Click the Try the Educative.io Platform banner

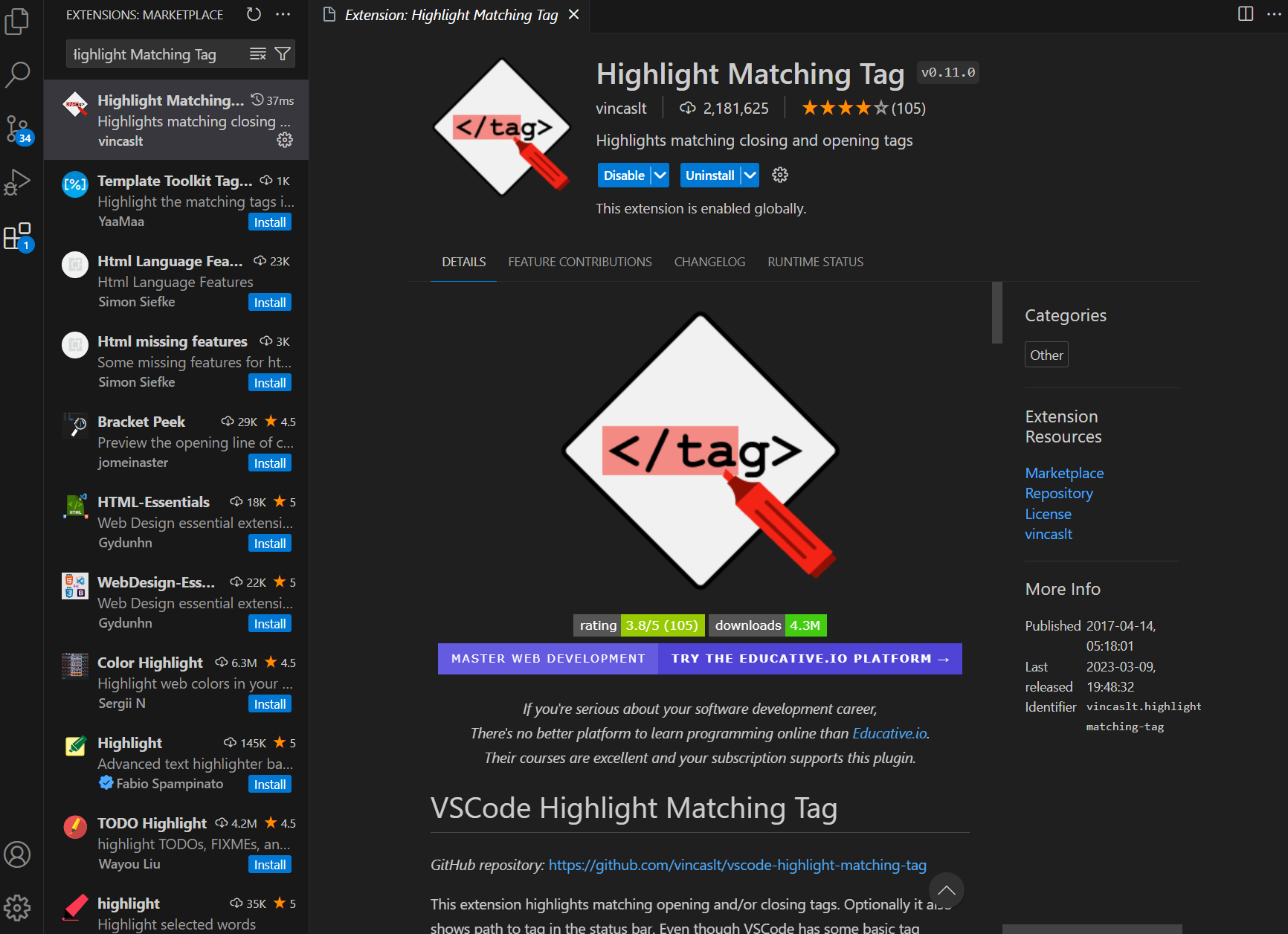tap(810, 659)
